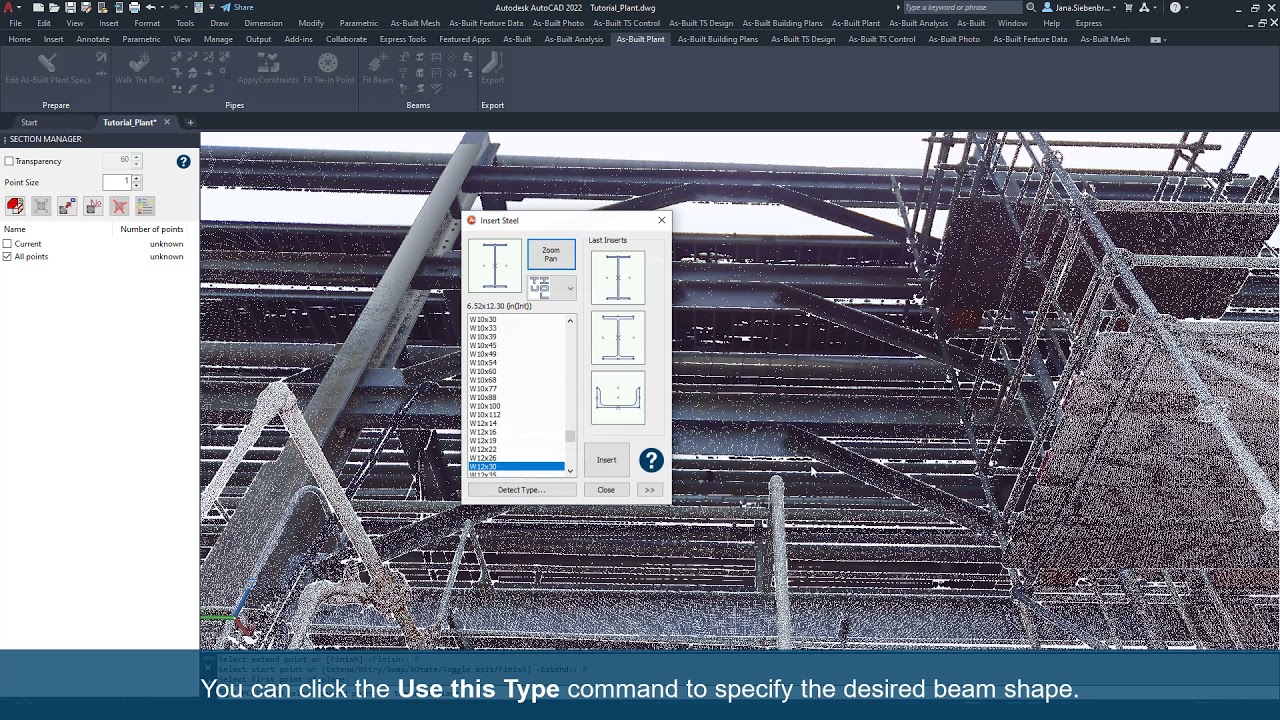Click the Point Size spinner arrows
The width and height of the screenshot is (1280, 720).
(137, 182)
